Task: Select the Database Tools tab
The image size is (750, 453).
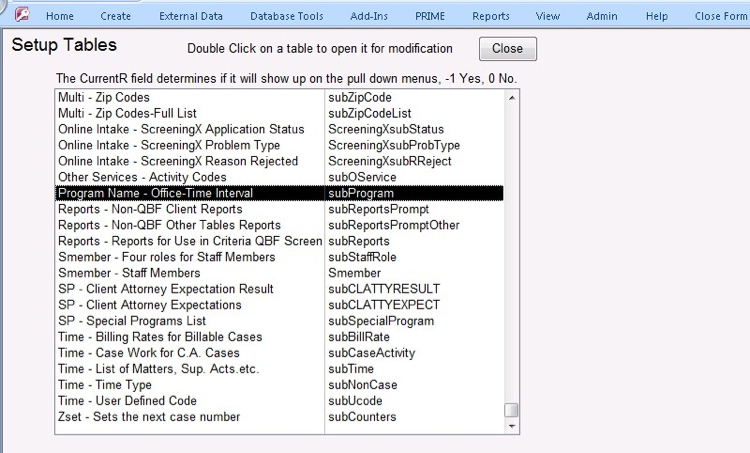Action: coord(288,16)
